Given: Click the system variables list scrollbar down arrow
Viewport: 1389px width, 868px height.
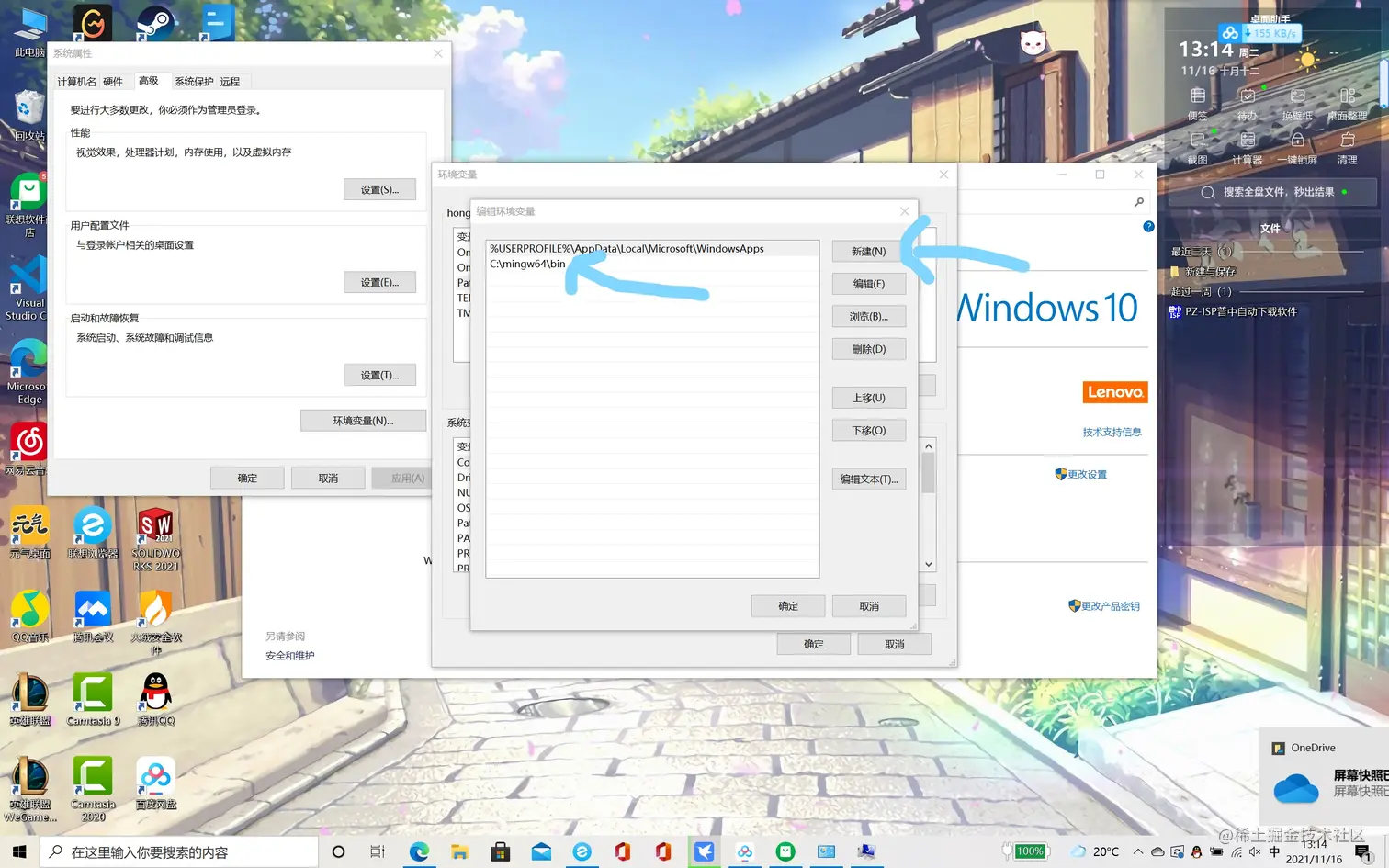Looking at the screenshot, I should [929, 564].
